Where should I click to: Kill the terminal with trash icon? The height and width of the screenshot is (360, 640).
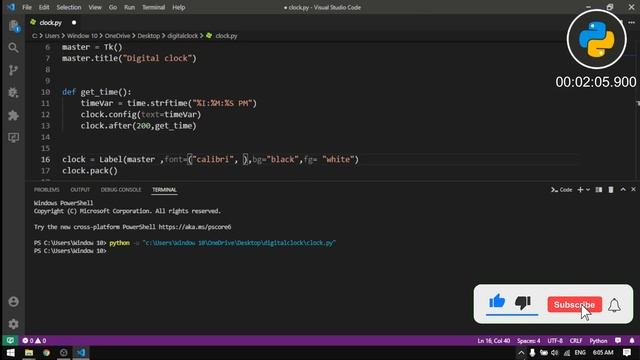611,190
